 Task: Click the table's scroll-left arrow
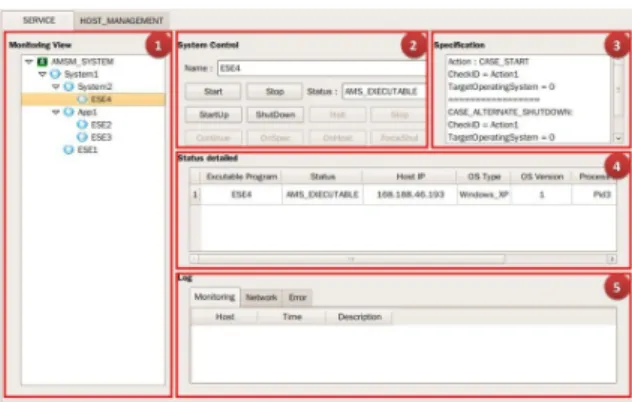194,259
